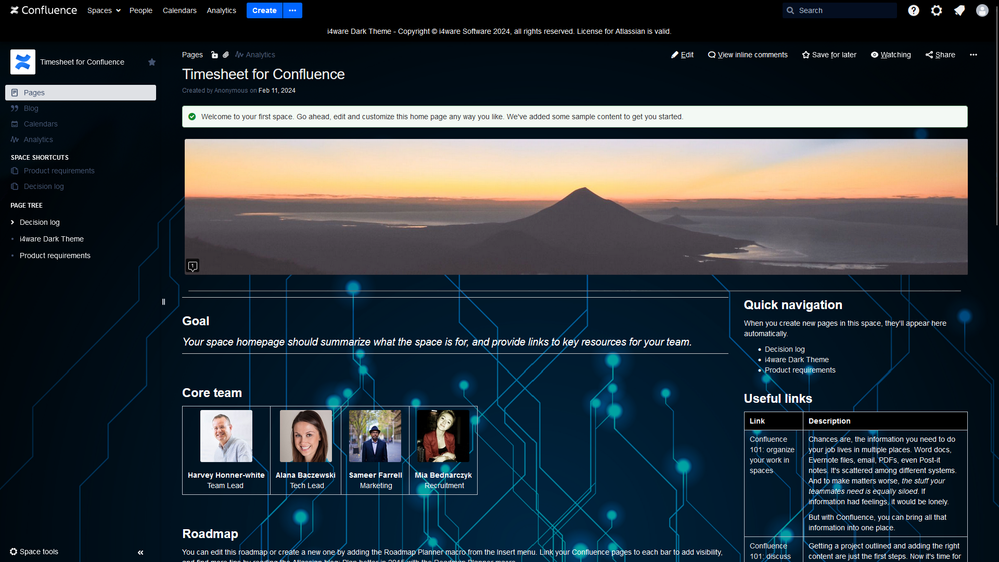Save this page for later
The height and width of the screenshot is (562, 999).
pos(829,55)
